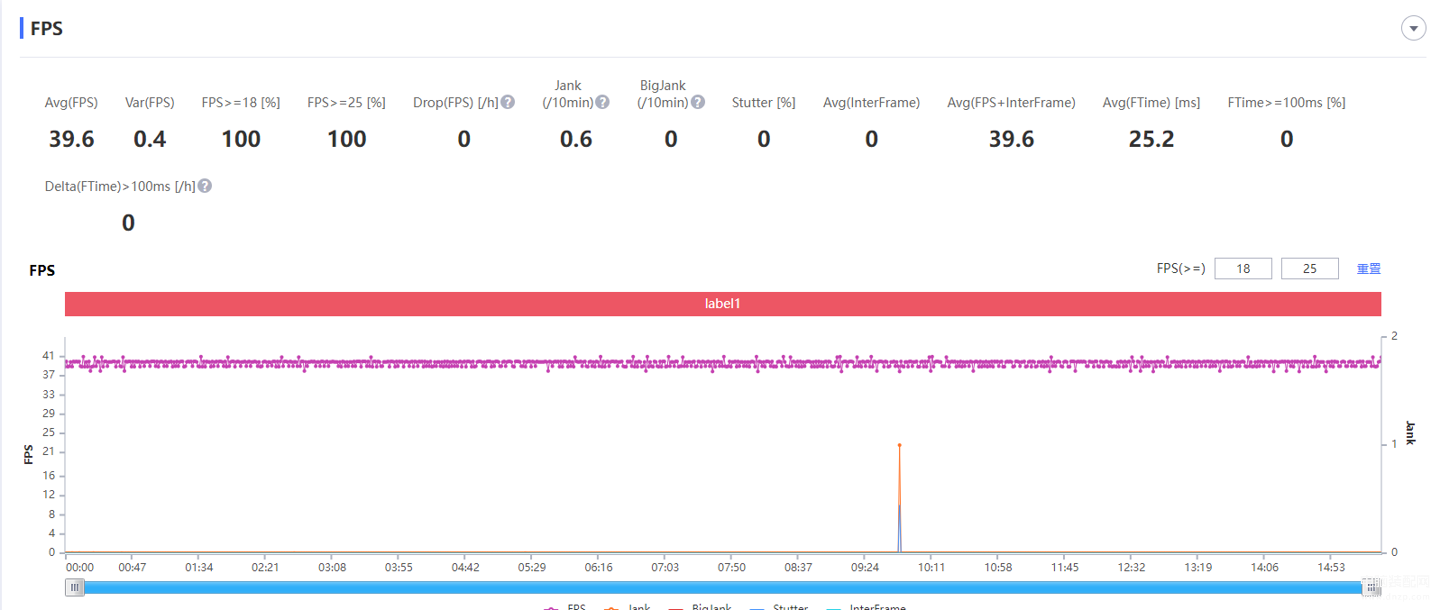This screenshot has width=1440, height=610.
Task: Click the orange Jank spike point in chart
Action: click(899, 445)
